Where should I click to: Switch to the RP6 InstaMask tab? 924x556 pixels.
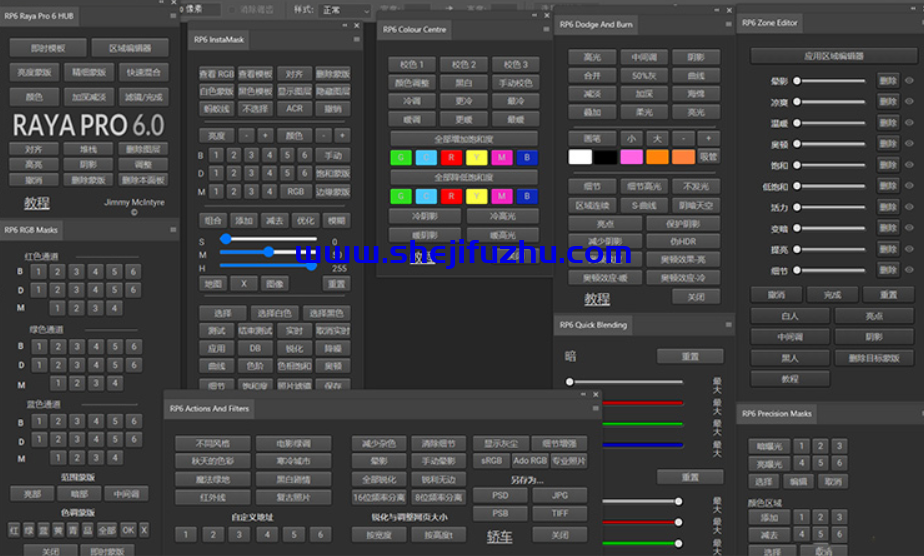[219, 39]
